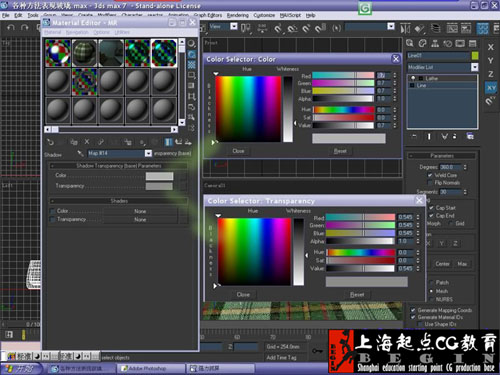Screen dimensions: 500x375
Task: Click Sample Type icon in Material Editor side toolbar
Action: (192, 44)
